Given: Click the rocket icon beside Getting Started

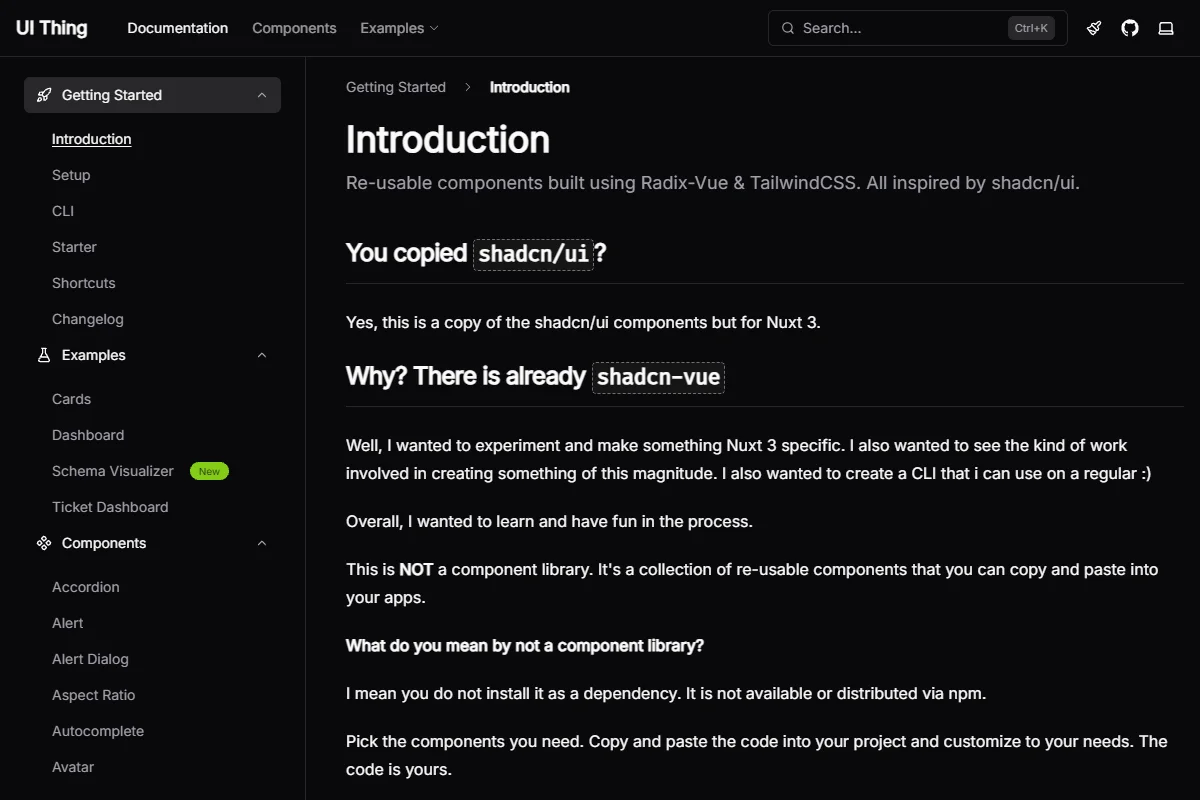Looking at the screenshot, I should pyautogui.click(x=44, y=95).
